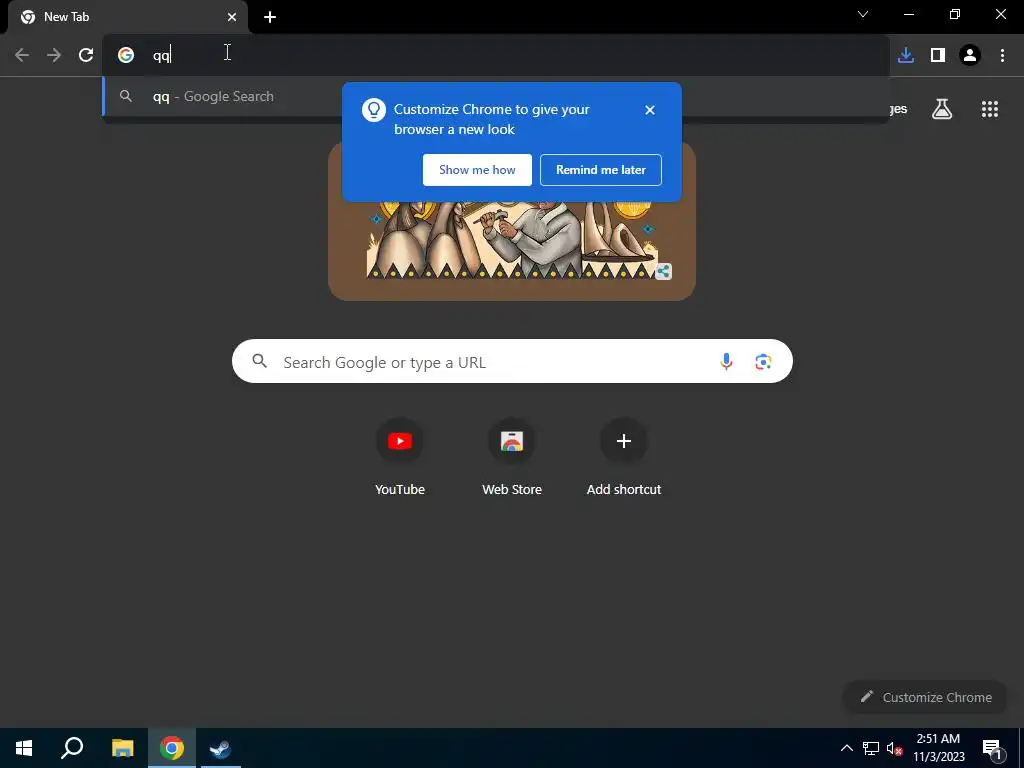Click the Remind me later button

click(x=601, y=170)
